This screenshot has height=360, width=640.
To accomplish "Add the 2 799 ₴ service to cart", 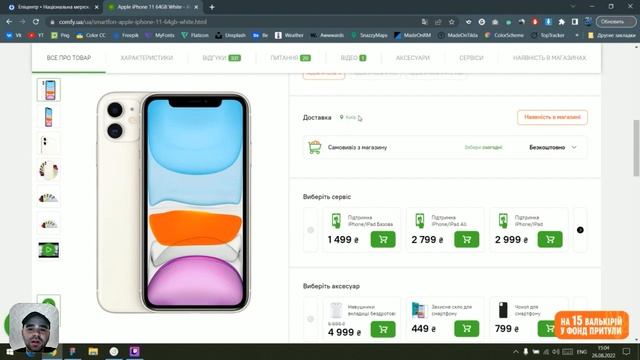I will click(x=467, y=240).
